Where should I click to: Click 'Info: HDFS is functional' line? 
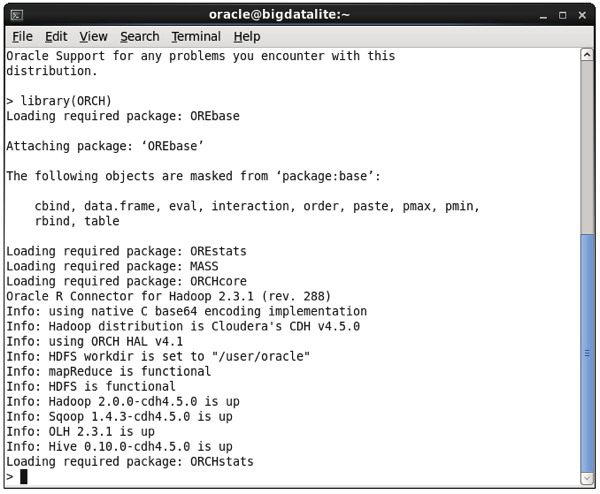(91, 386)
